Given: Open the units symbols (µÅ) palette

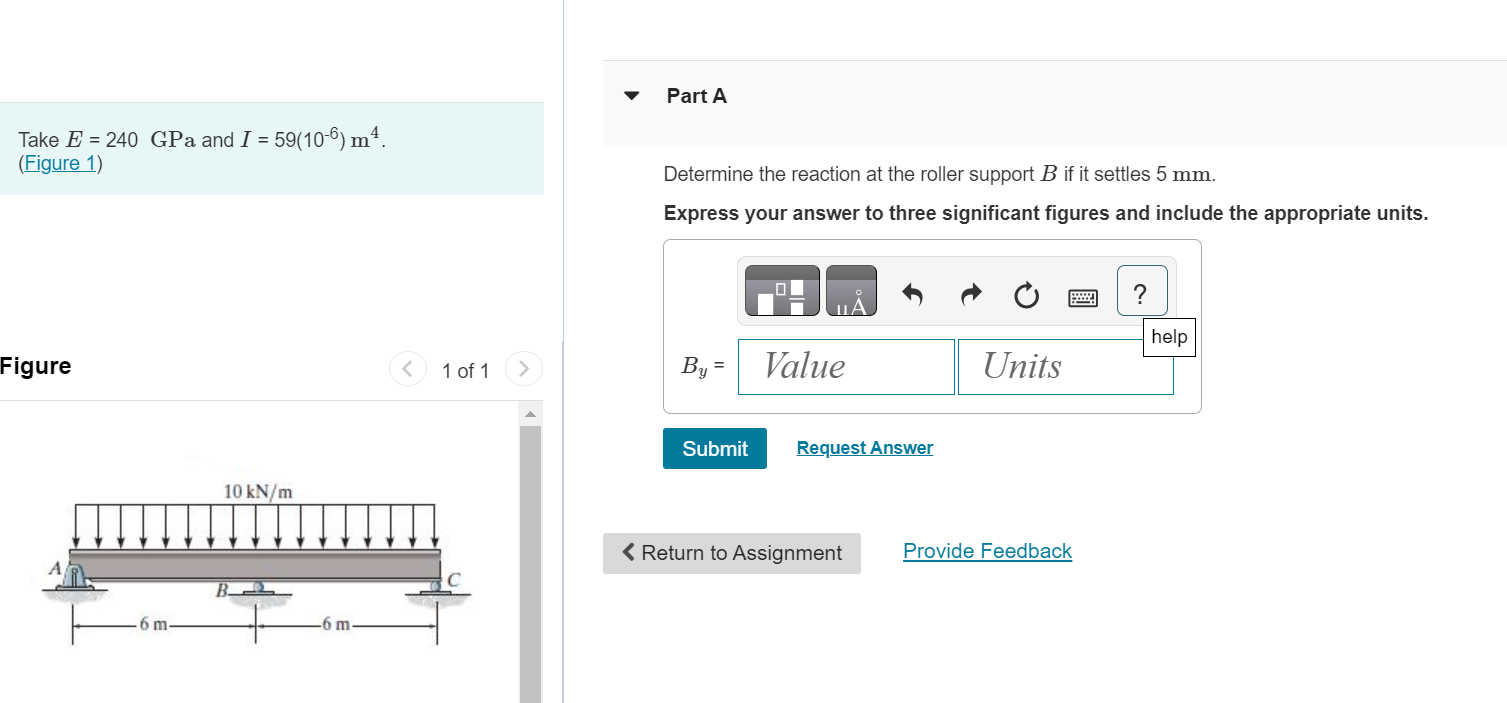Looking at the screenshot, I should point(852,290).
